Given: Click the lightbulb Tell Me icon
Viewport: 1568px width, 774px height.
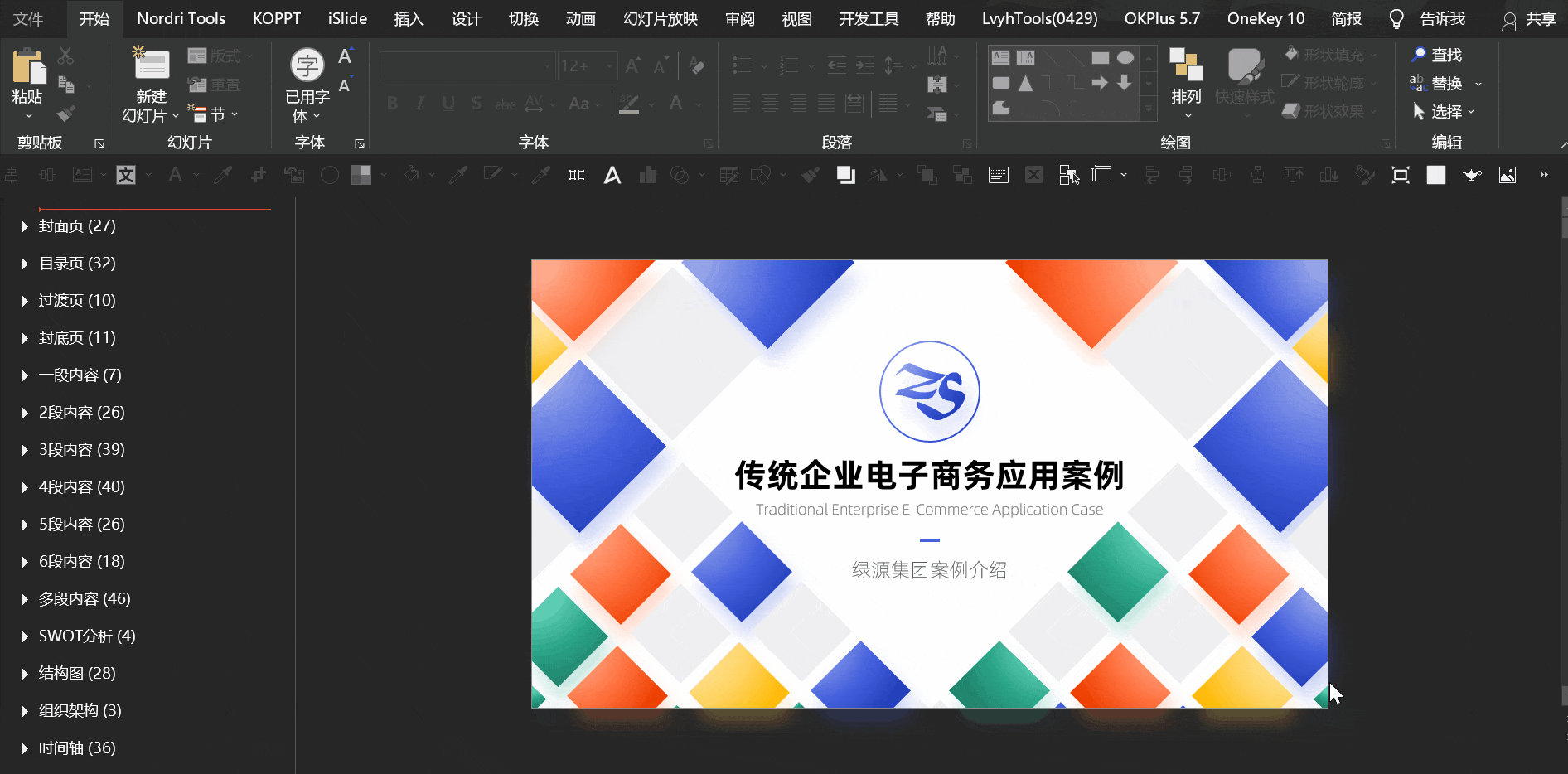Looking at the screenshot, I should click(x=1396, y=19).
